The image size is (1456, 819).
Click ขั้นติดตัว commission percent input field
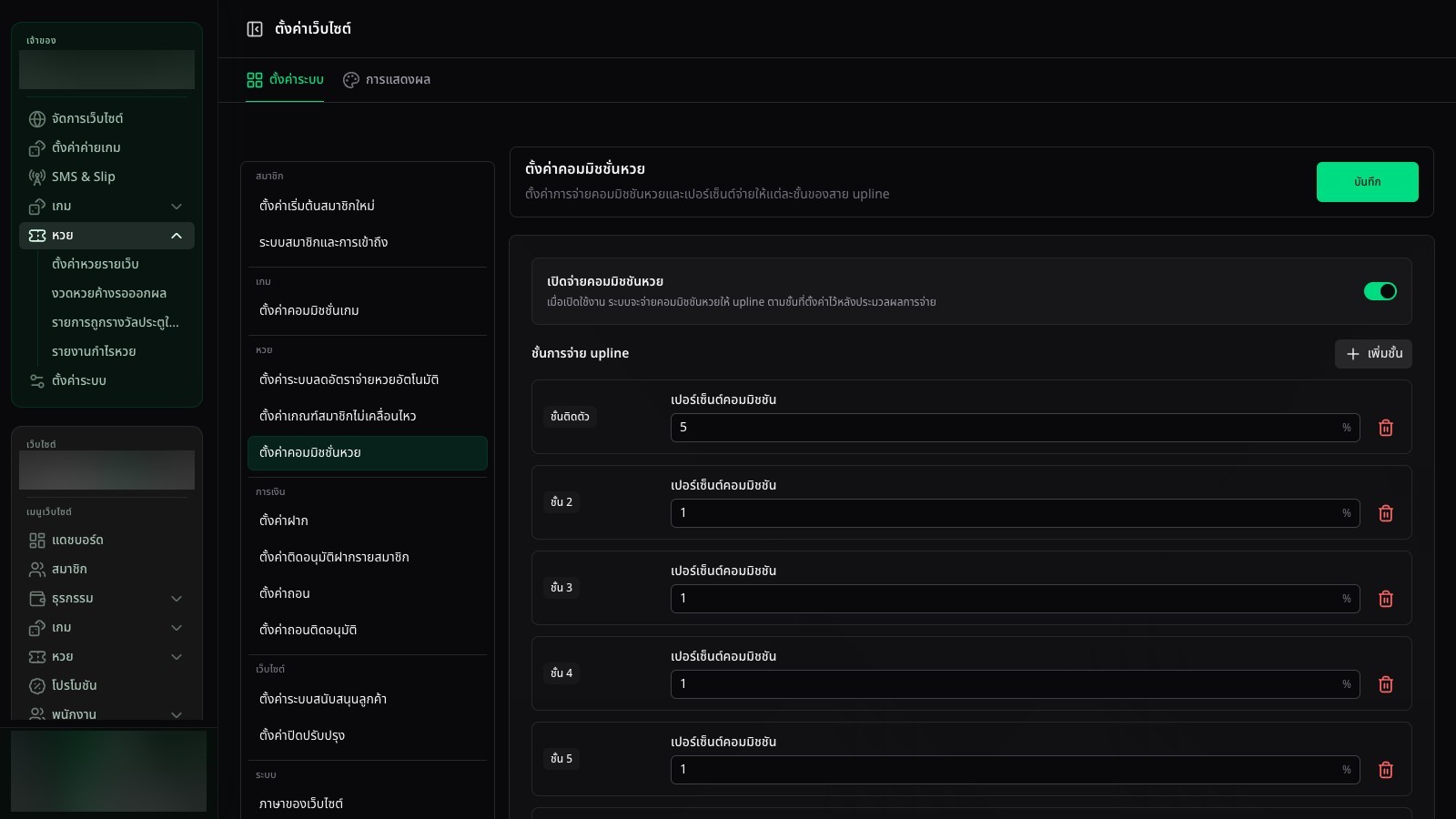click(x=1015, y=428)
